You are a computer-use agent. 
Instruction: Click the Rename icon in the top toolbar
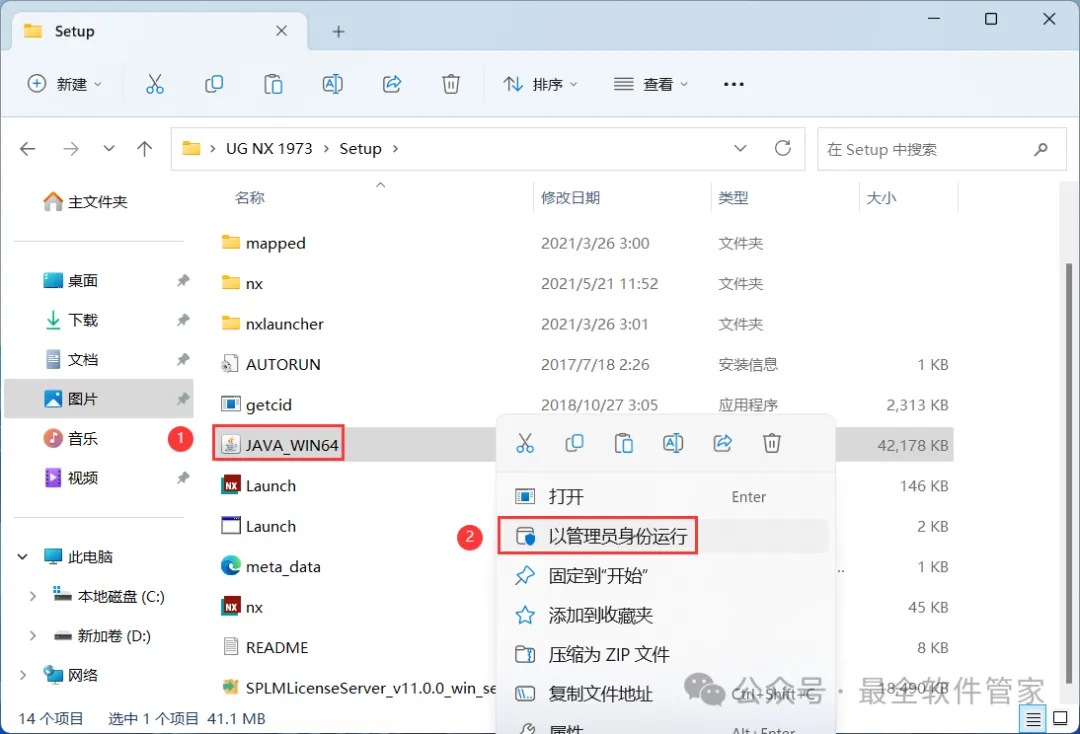(x=333, y=84)
